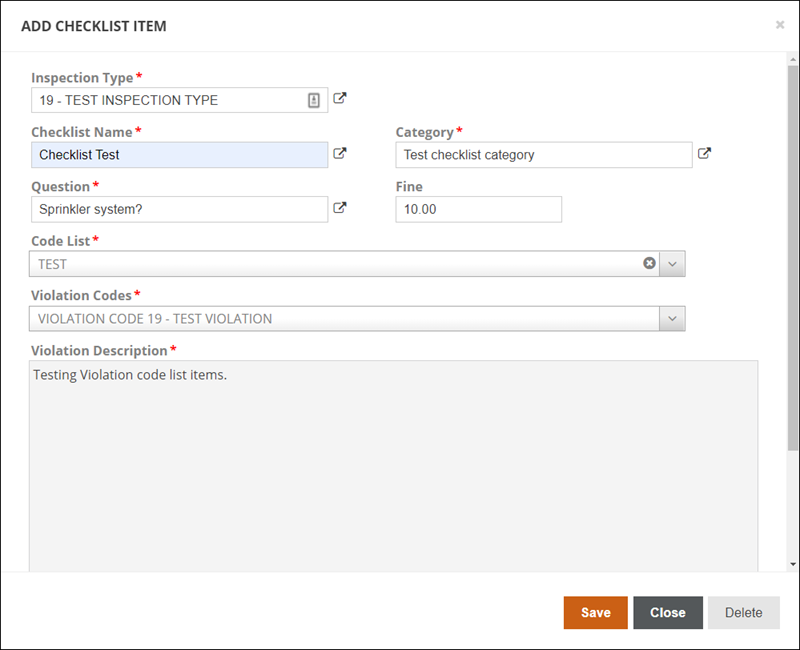This screenshot has height=650, width=800.
Task: Save the checklist item
Action: 595,612
